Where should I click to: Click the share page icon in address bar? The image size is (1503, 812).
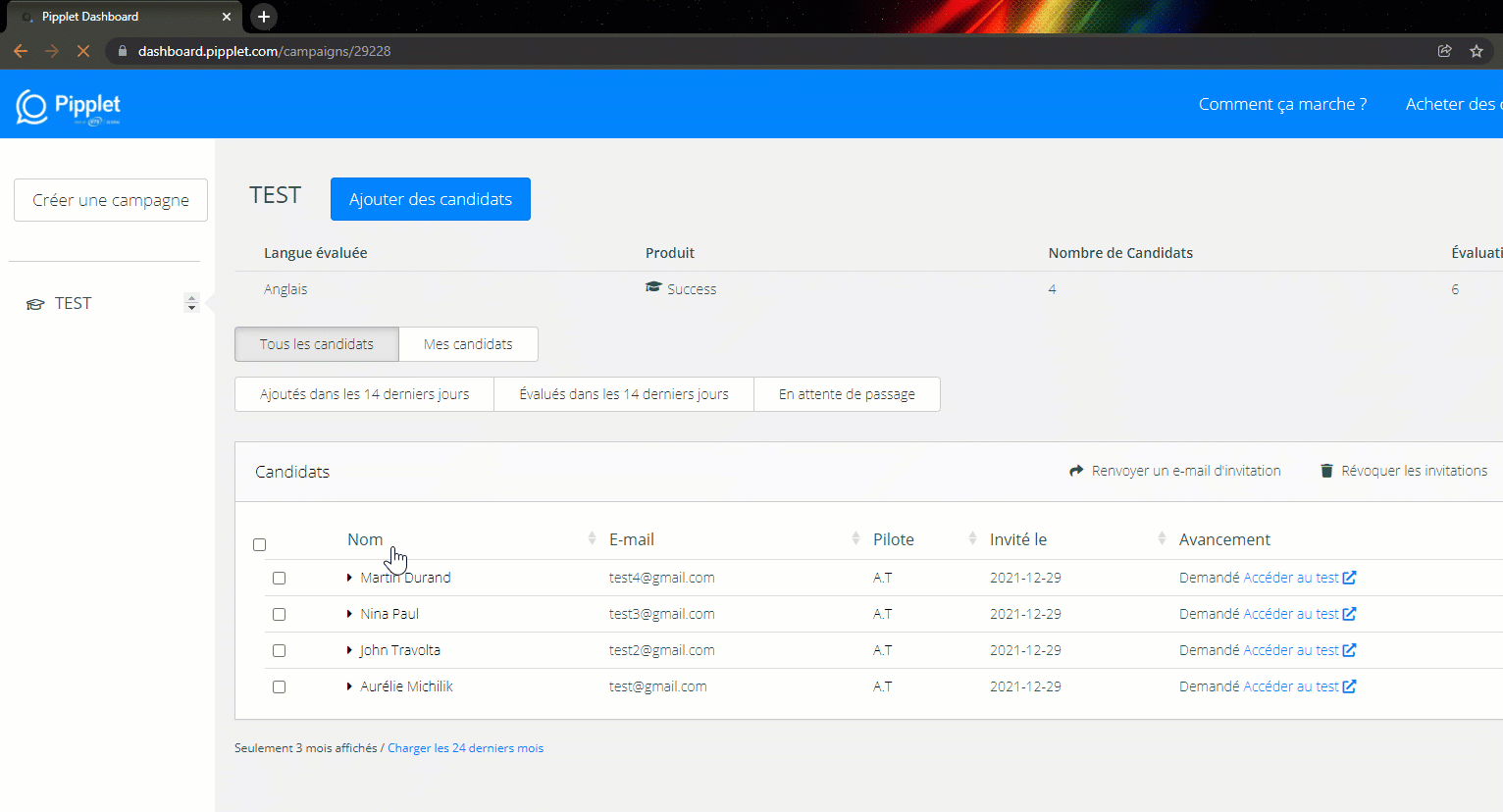[x=1444, y=51]
